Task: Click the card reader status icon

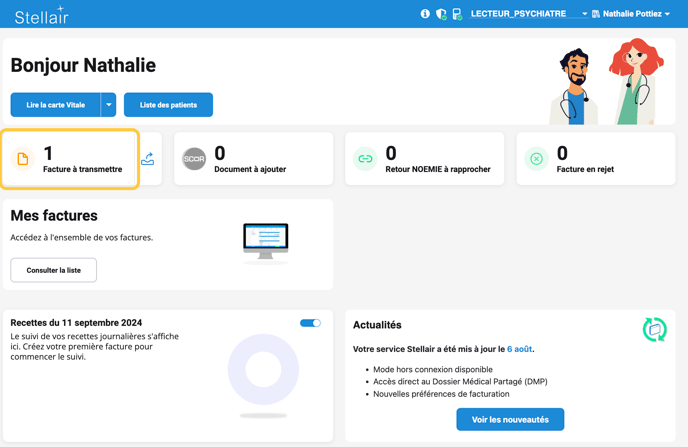Action: tap(457, 14)
